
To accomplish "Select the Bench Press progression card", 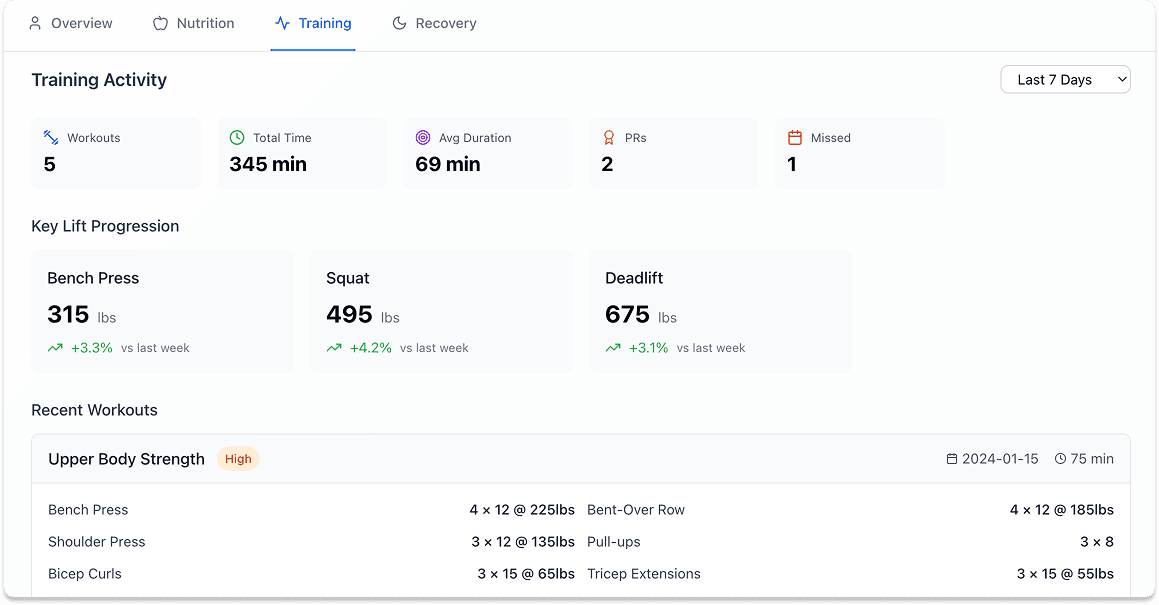I will [x=162, y=311].
